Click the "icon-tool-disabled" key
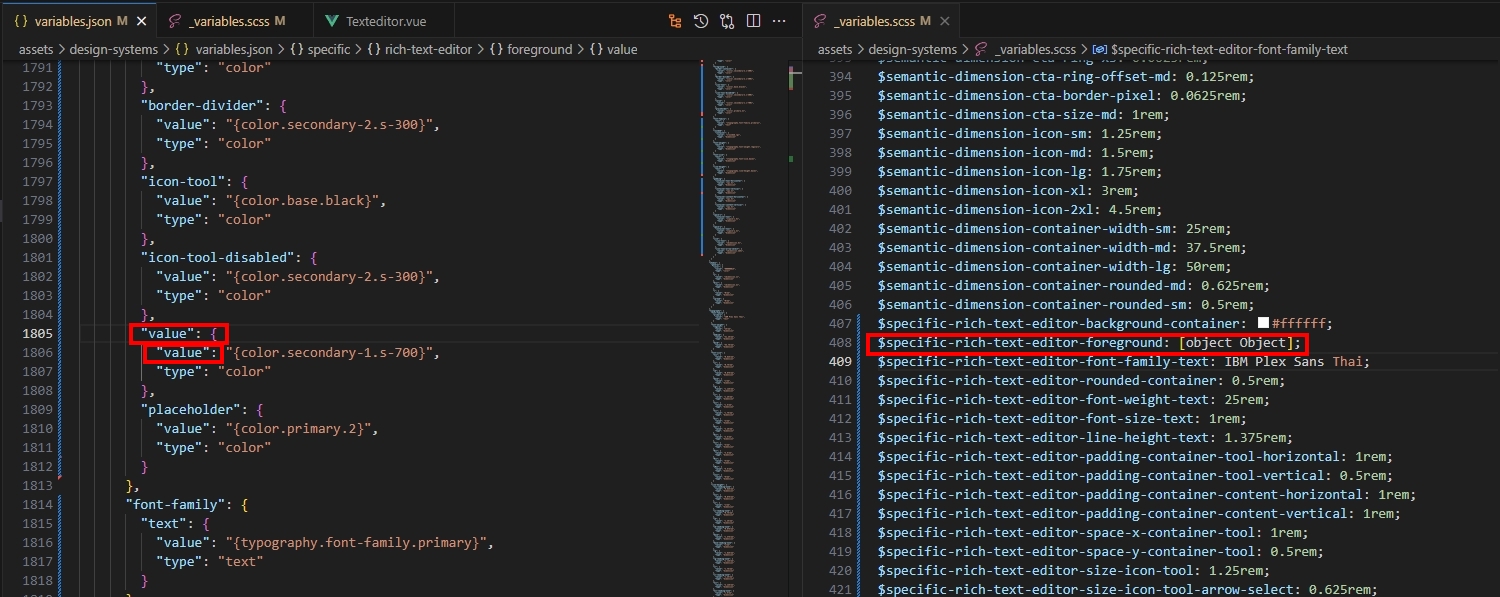The image size is (1500, 597). tap(221, 257)
